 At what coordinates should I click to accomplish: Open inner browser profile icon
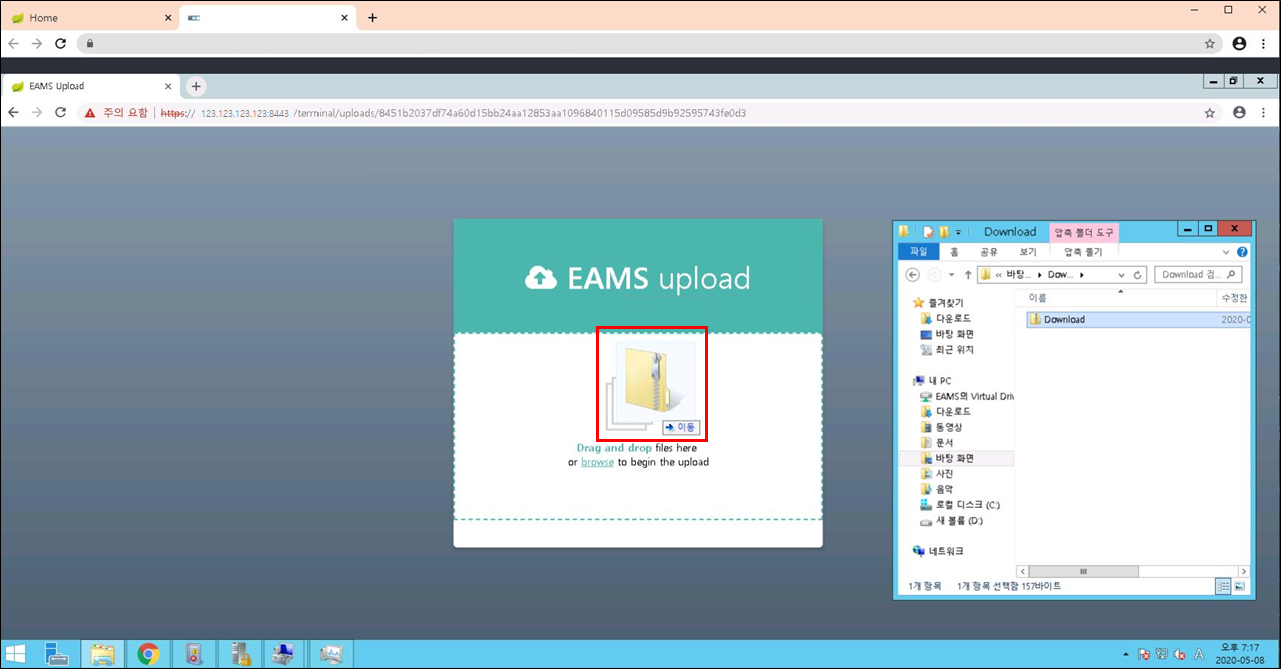click(1240, 113)
